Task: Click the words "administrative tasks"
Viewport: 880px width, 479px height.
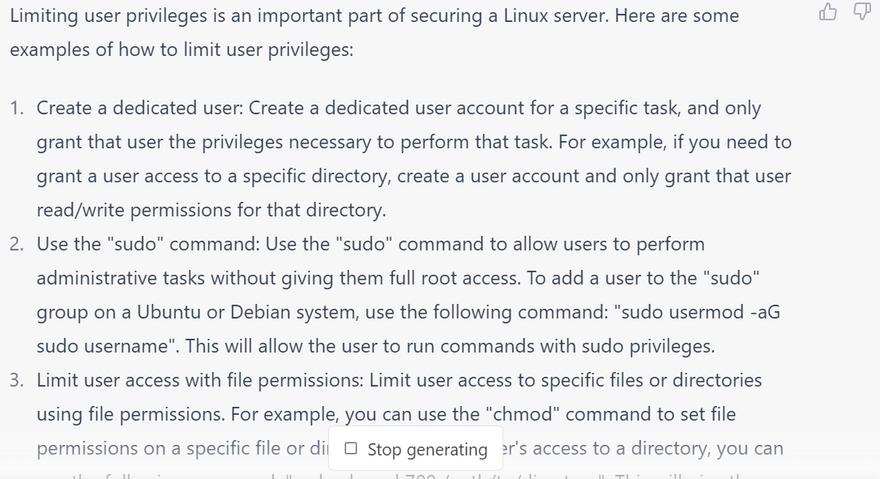Action: 119,278
